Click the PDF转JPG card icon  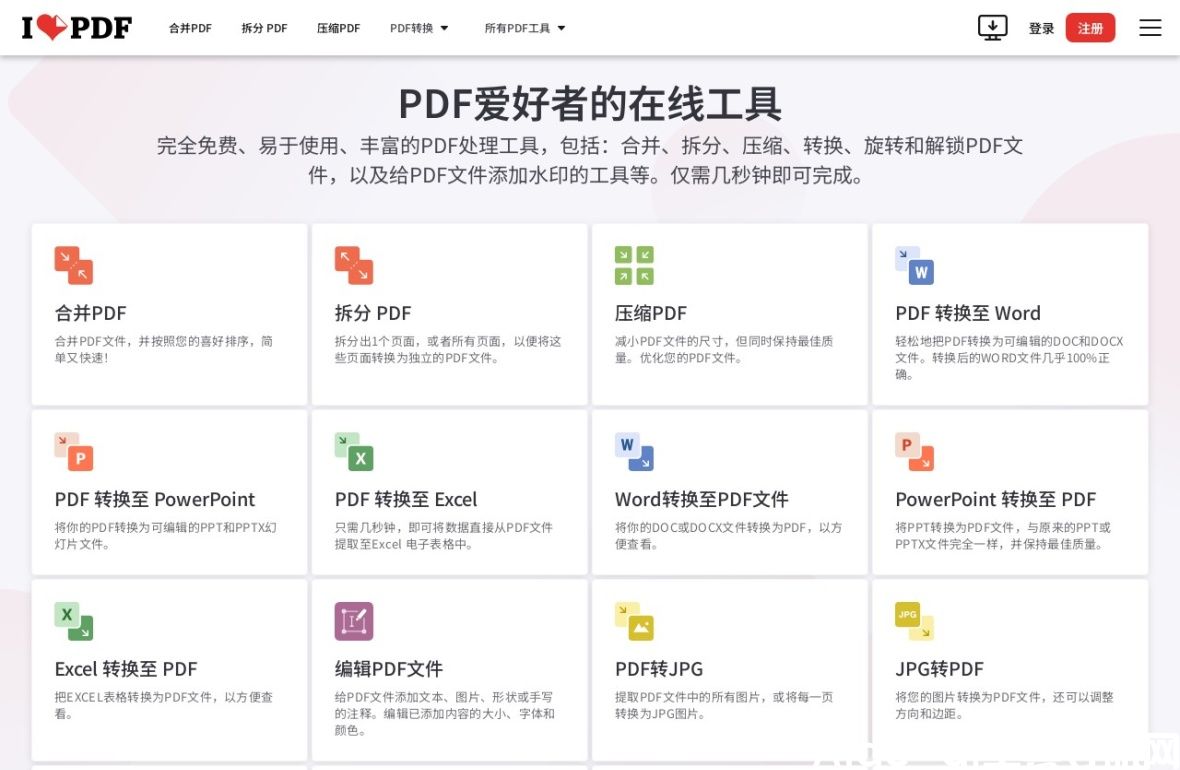[634, 621]
